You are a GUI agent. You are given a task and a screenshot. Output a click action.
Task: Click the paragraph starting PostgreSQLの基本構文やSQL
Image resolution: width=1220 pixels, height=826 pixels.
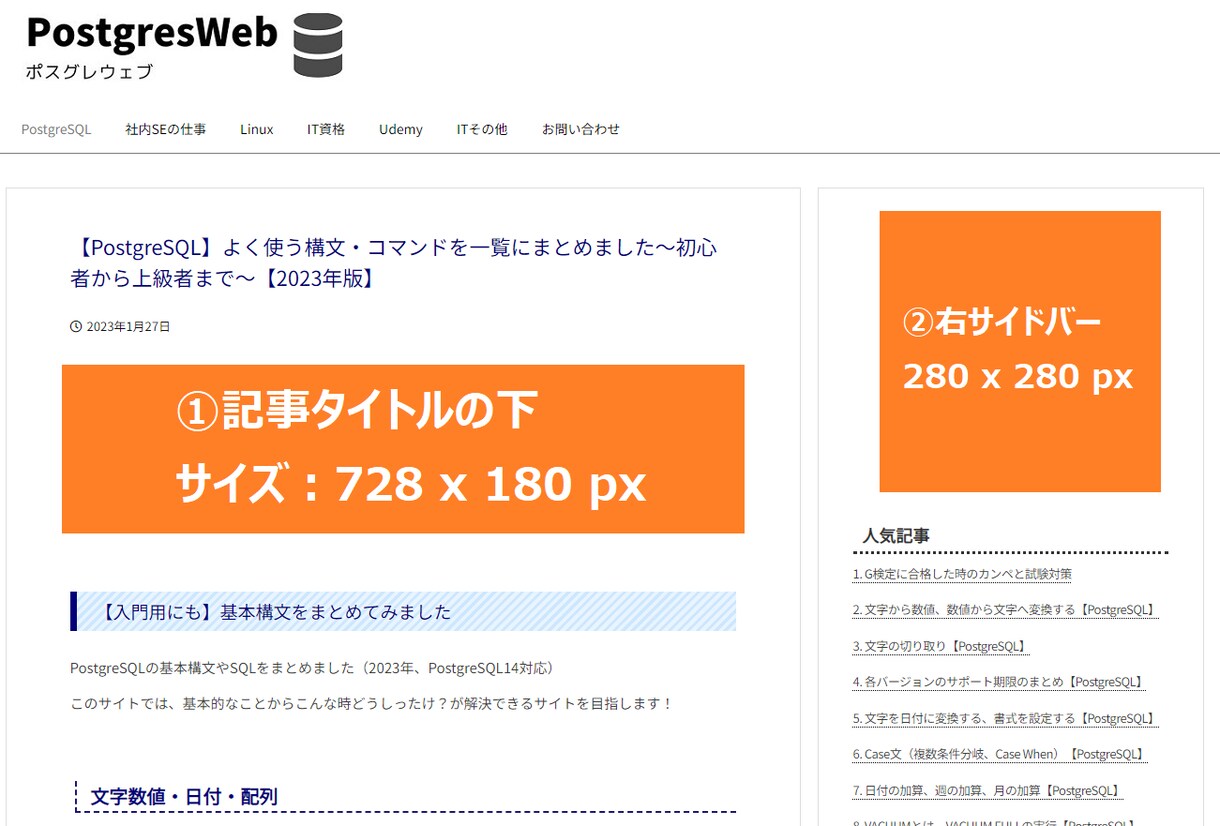click(x=312, y=668)
